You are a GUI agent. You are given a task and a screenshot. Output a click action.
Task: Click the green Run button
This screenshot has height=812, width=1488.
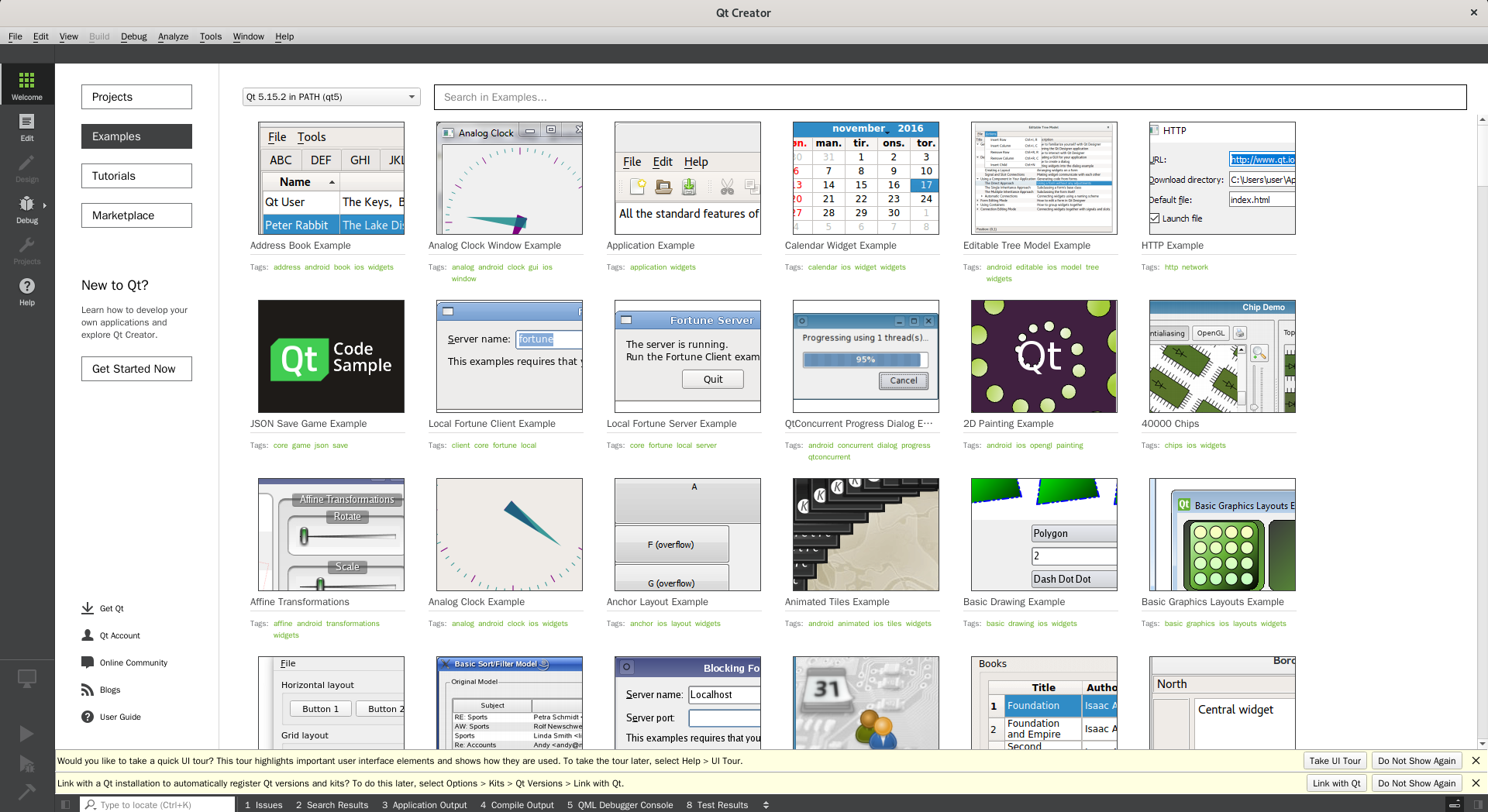pyautogui.click(x=27, y=733)
